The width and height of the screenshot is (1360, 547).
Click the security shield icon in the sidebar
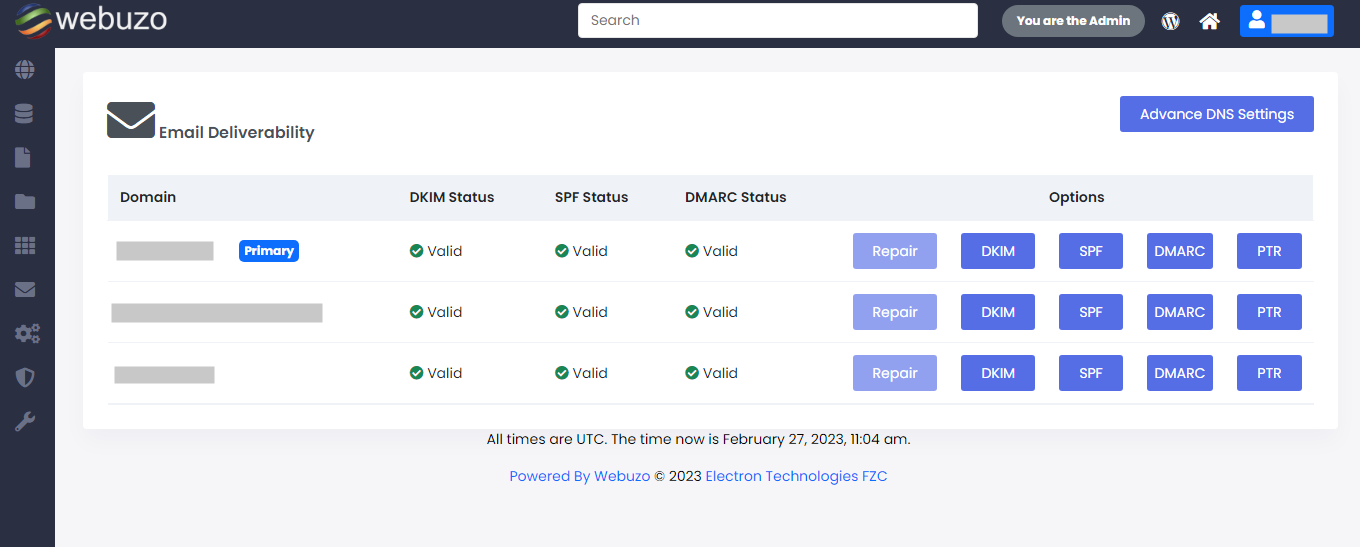tap(25, 378)
